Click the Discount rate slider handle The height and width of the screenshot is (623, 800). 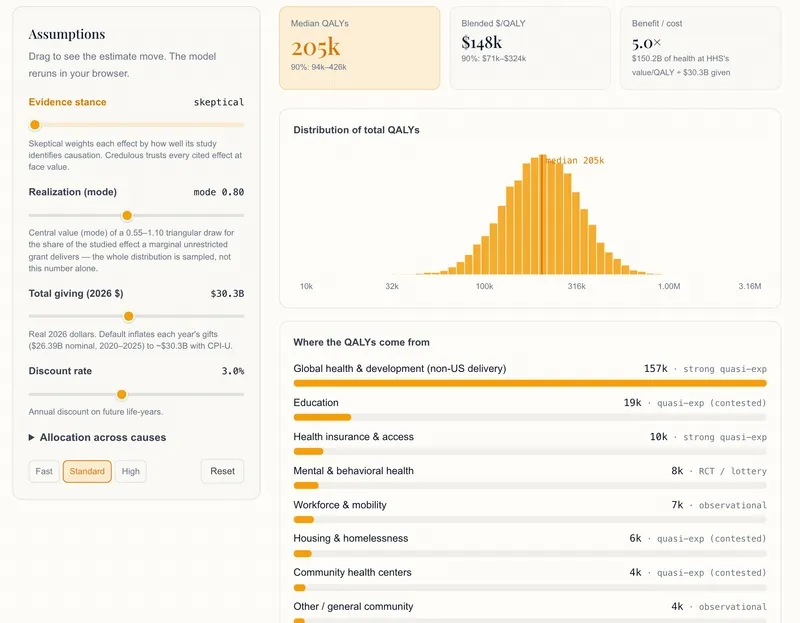click(x=121, y=394)
